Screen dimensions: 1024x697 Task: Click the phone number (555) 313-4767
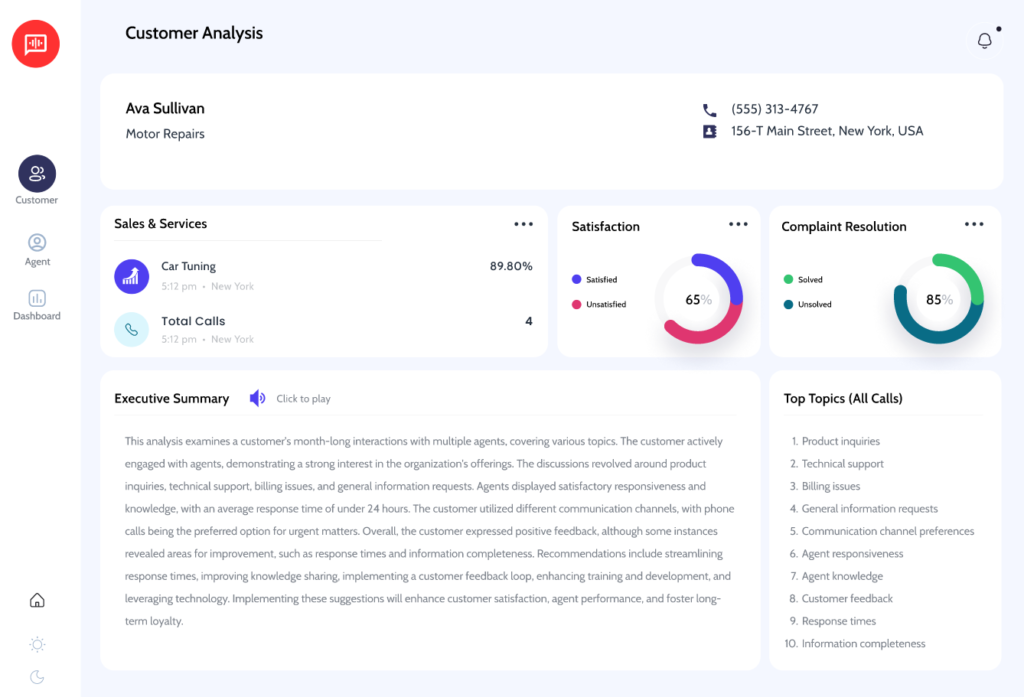click(x=774, y=109)
